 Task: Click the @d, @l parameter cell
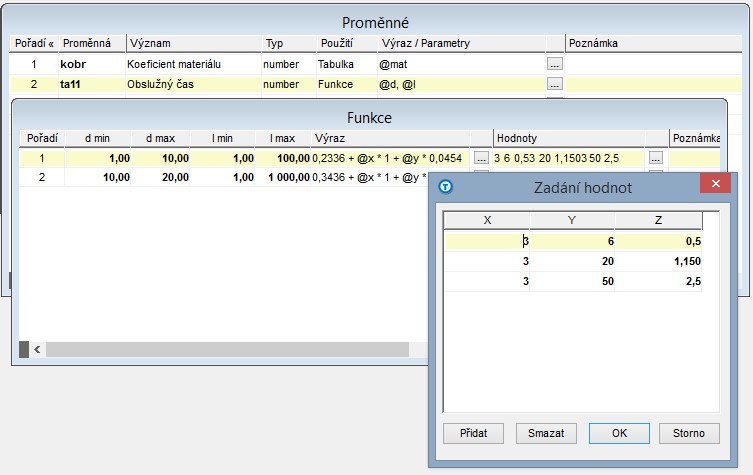click(462, 84)
